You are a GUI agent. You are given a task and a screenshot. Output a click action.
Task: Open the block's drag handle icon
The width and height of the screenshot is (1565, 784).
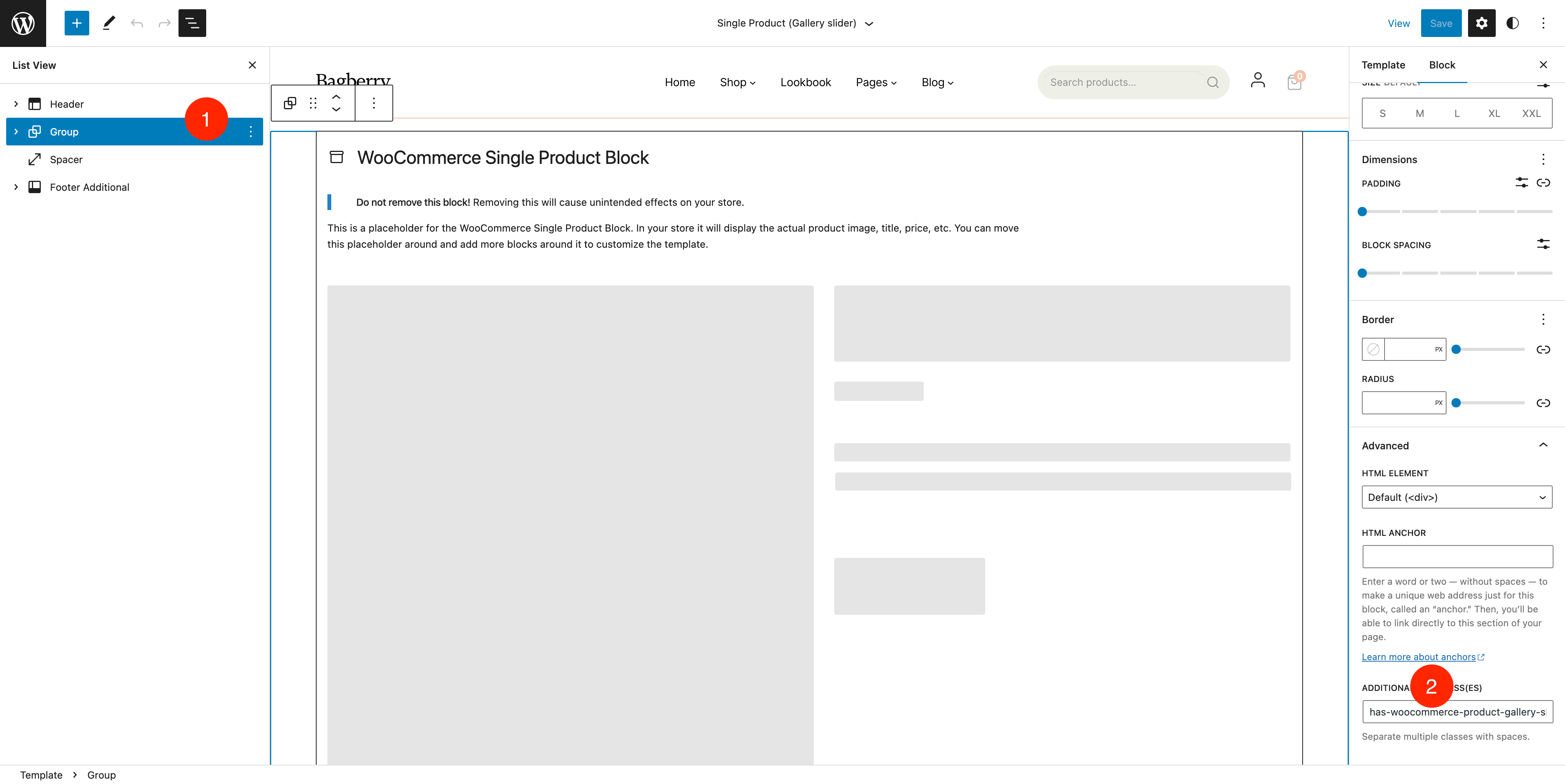[314, 103]
